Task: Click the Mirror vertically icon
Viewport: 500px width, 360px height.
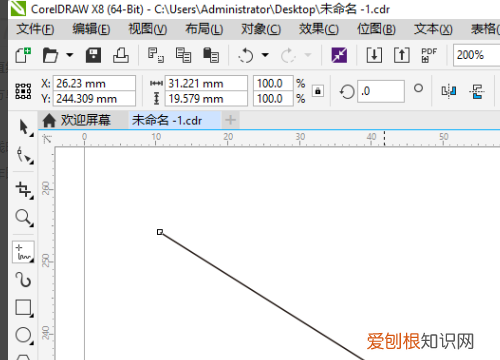Action: tap(477, 91)
